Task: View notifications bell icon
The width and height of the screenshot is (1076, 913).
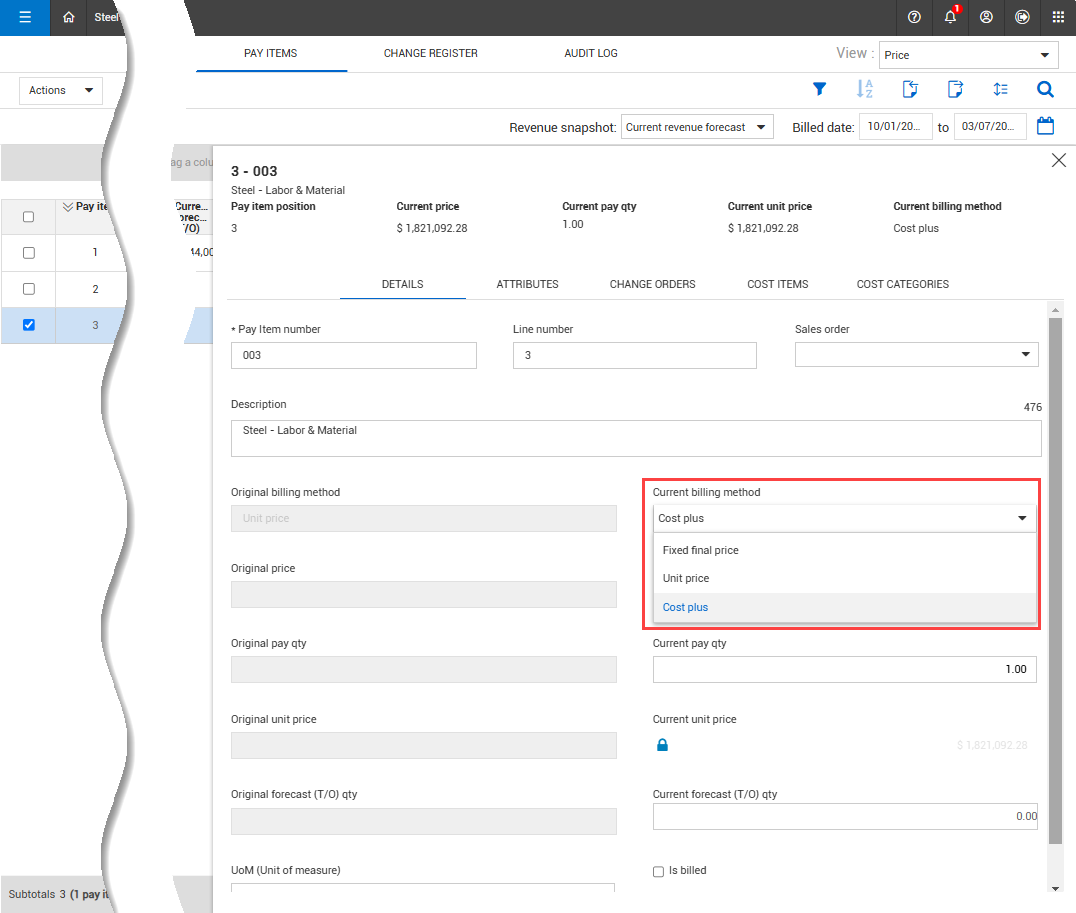Action: [950, 17]
